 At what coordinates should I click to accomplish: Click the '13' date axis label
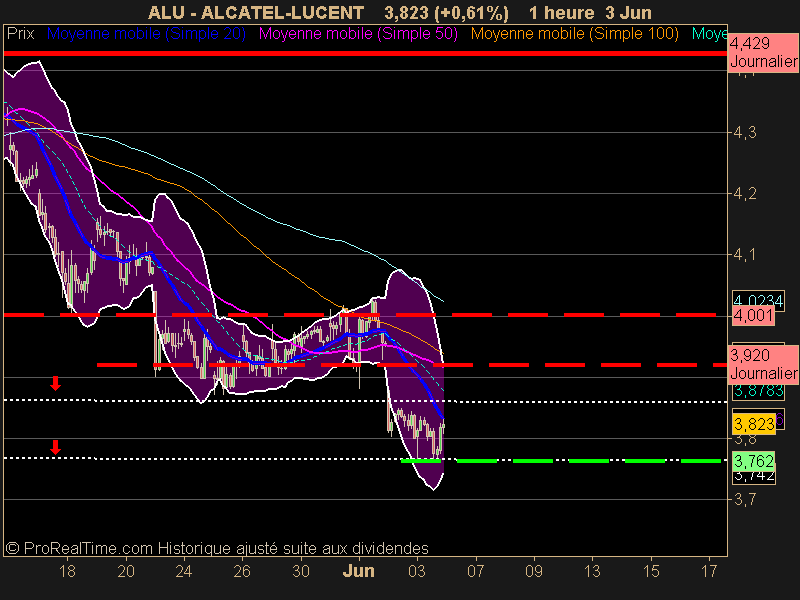592,570
